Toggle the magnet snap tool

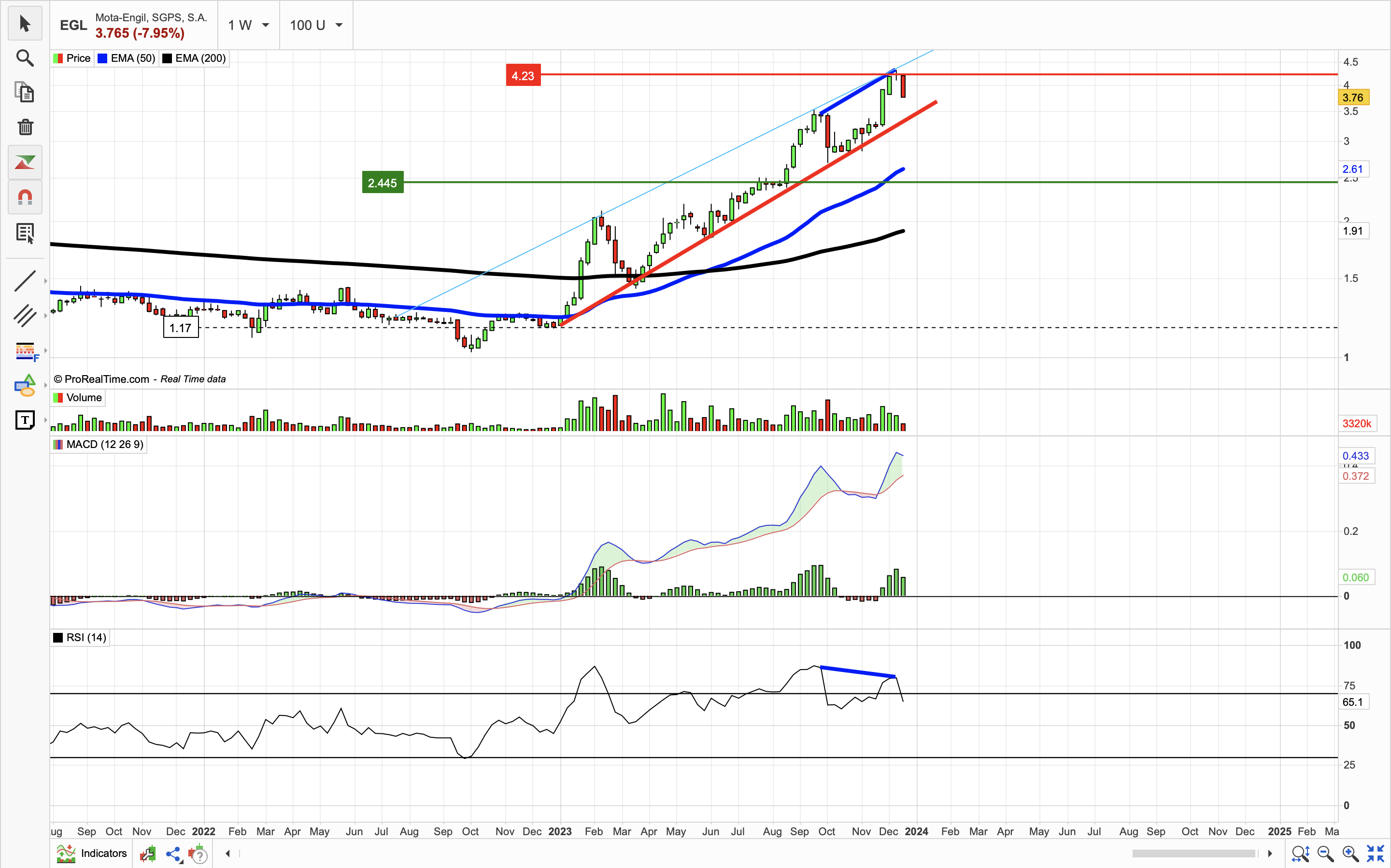[x=25, y=197]
